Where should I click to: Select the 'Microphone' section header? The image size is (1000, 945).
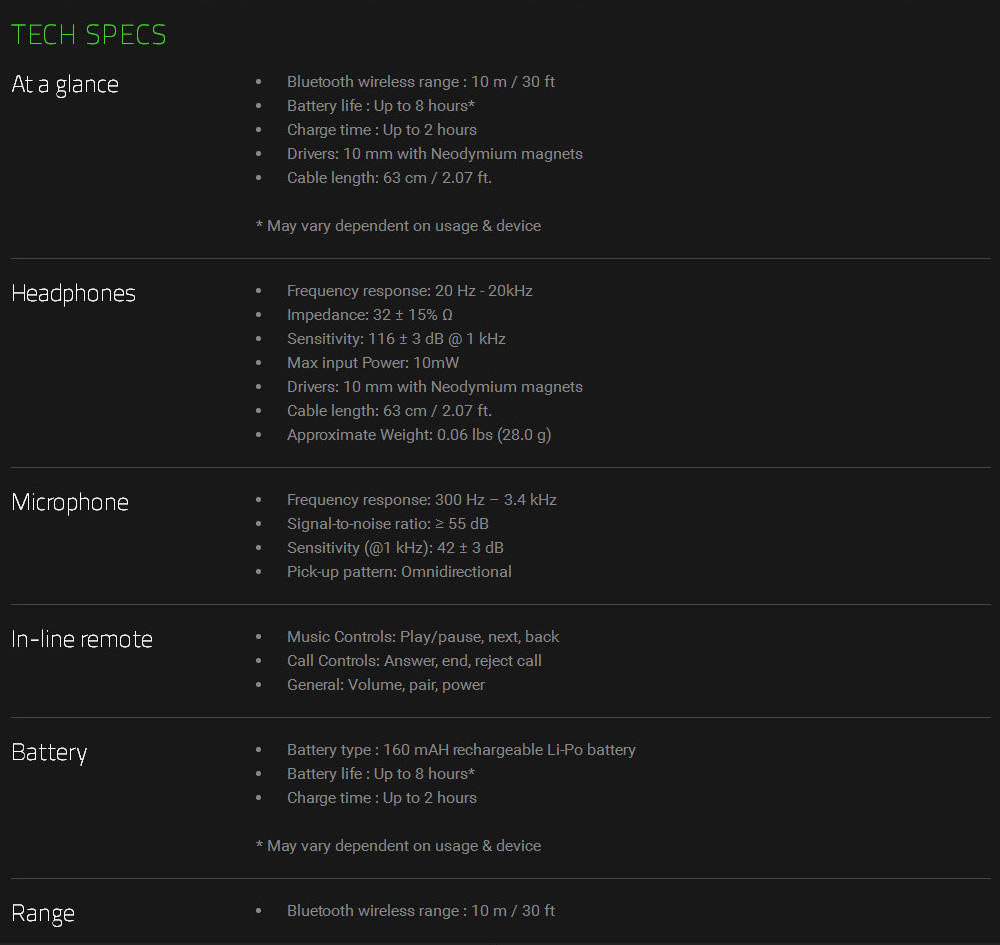[x=70, y=502]
